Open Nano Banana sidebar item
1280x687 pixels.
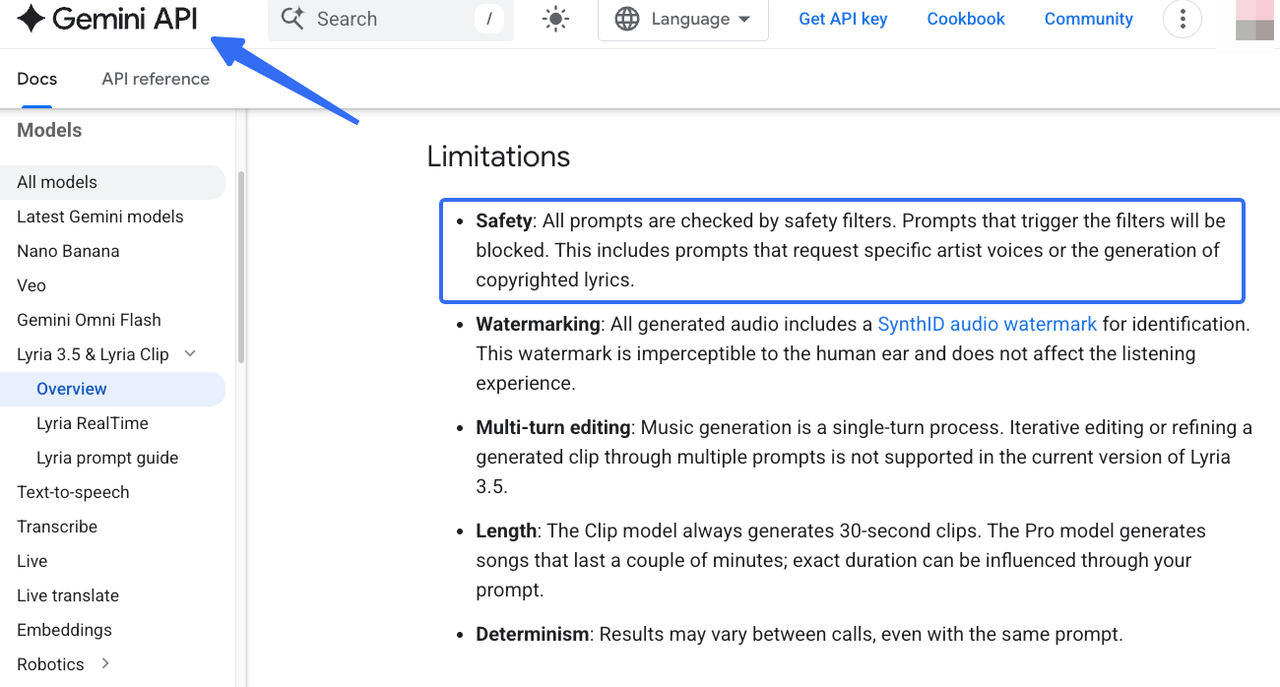[68, 251]
